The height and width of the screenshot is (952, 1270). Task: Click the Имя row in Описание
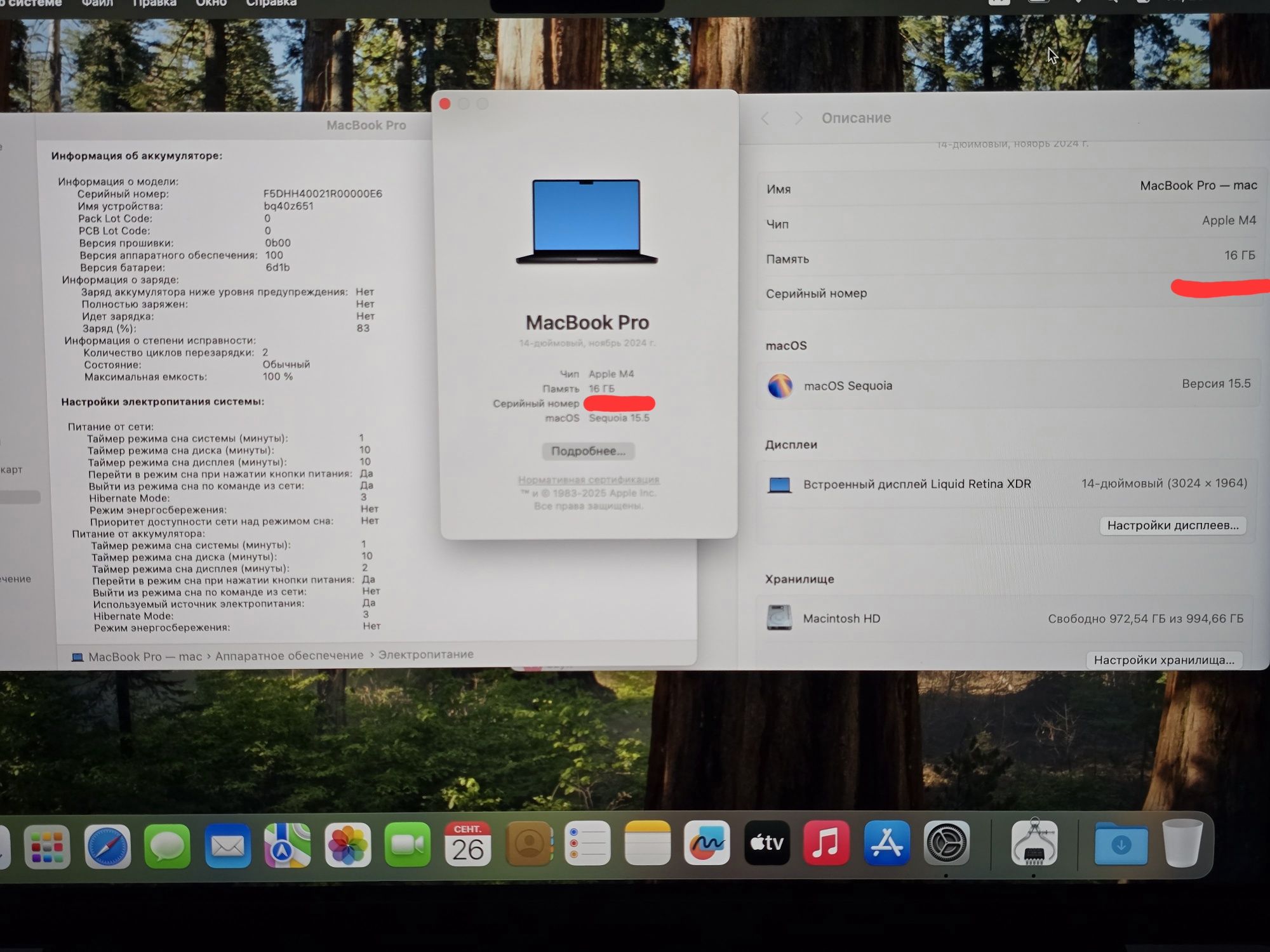tap(1011, 188)
